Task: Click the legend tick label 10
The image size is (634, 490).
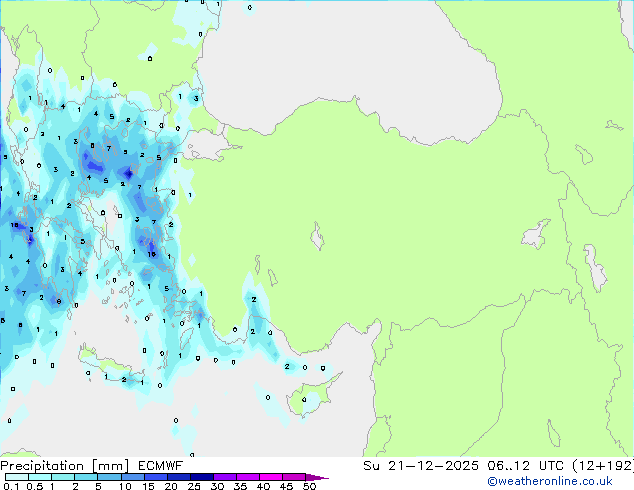Action: [x=123, y=486]
